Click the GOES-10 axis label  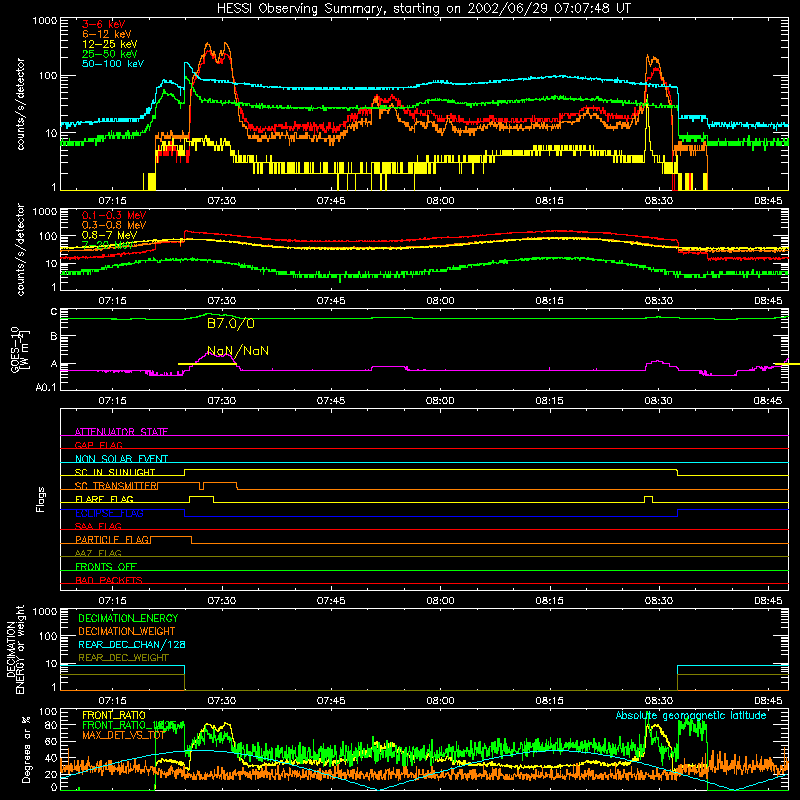(20, 349)
